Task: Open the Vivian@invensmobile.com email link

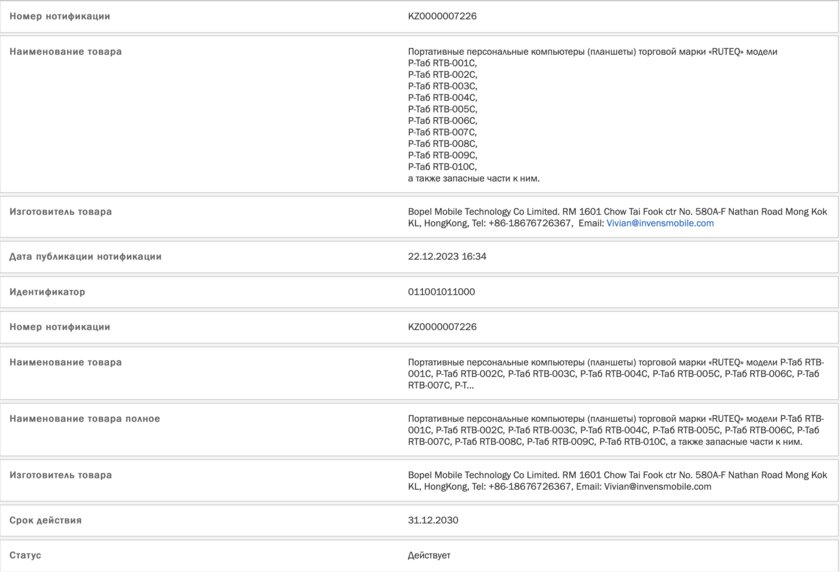Action: click(x=660, y=223)
